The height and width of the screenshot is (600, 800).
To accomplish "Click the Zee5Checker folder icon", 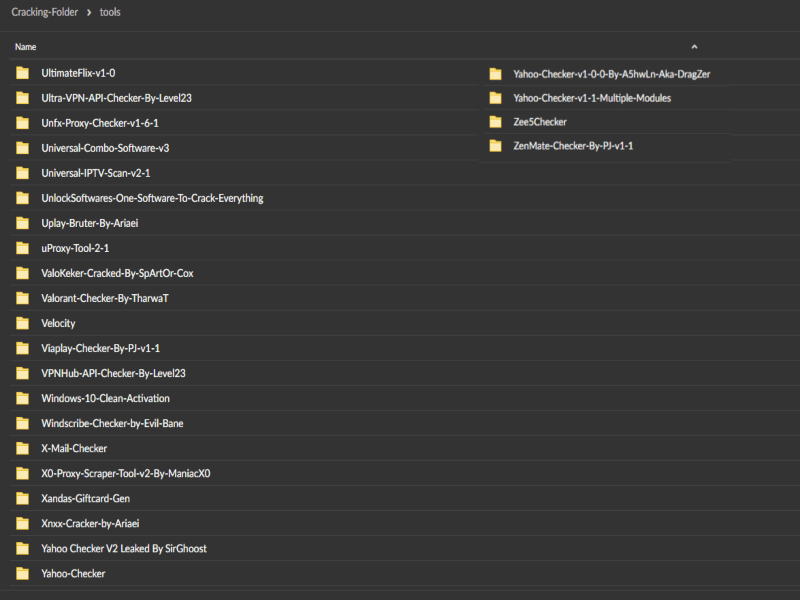I will [x=494, y=122].
